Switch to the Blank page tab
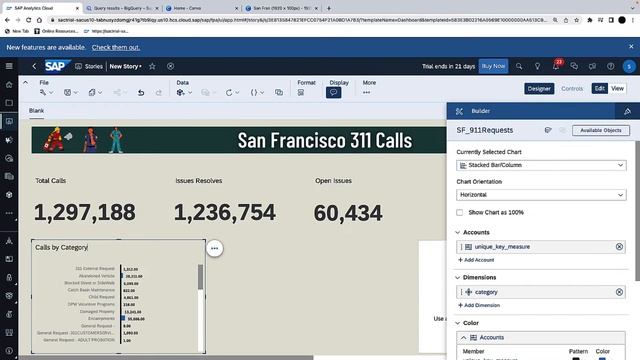 point(36,111)
